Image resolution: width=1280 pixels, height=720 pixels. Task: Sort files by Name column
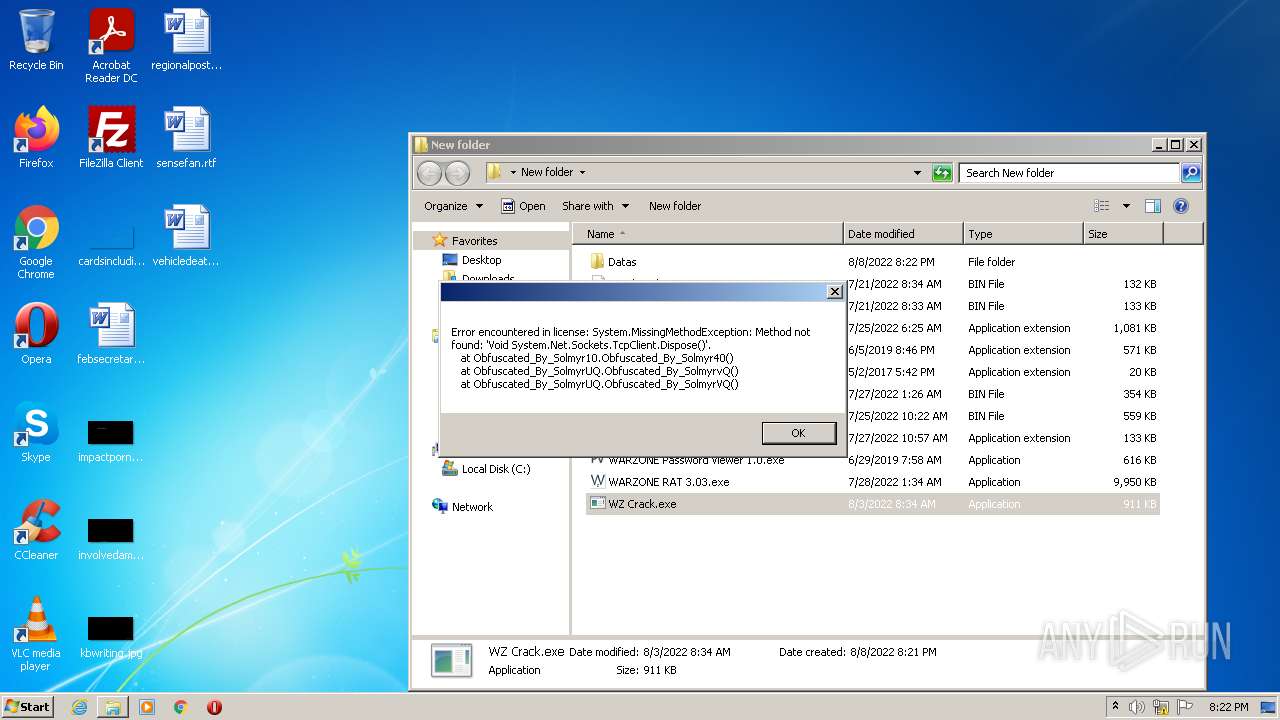(x=707, y=234)
